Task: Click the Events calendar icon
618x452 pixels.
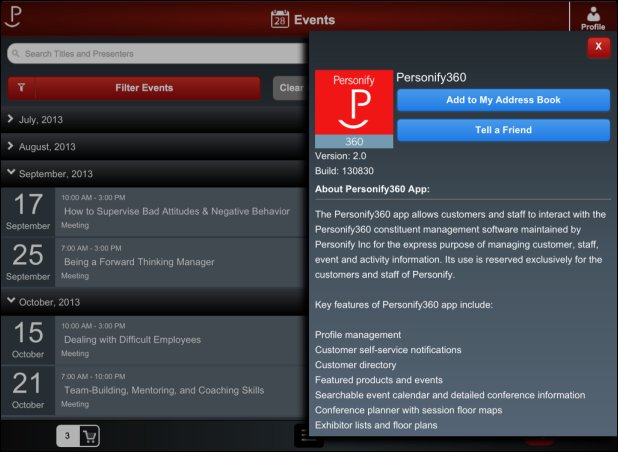Action: click(280, 19)
